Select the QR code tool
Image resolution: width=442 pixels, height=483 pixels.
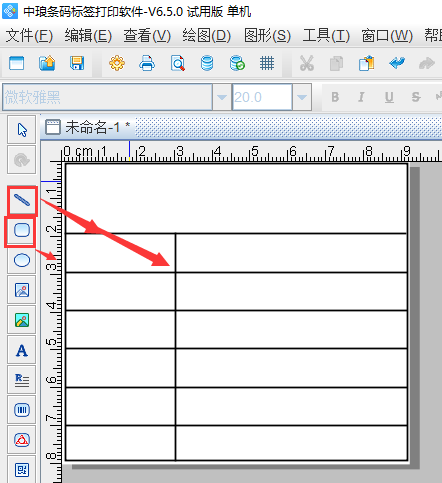pos(22,470)
